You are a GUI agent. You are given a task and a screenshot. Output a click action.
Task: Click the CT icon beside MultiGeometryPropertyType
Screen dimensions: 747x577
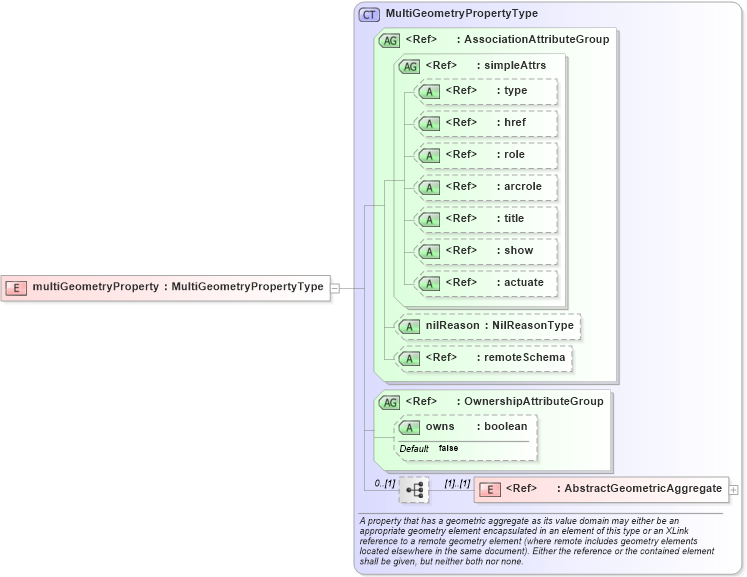click(369, 15)
